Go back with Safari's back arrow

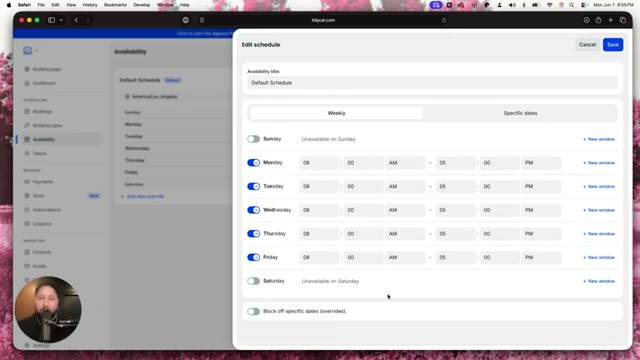coord(76,20)
